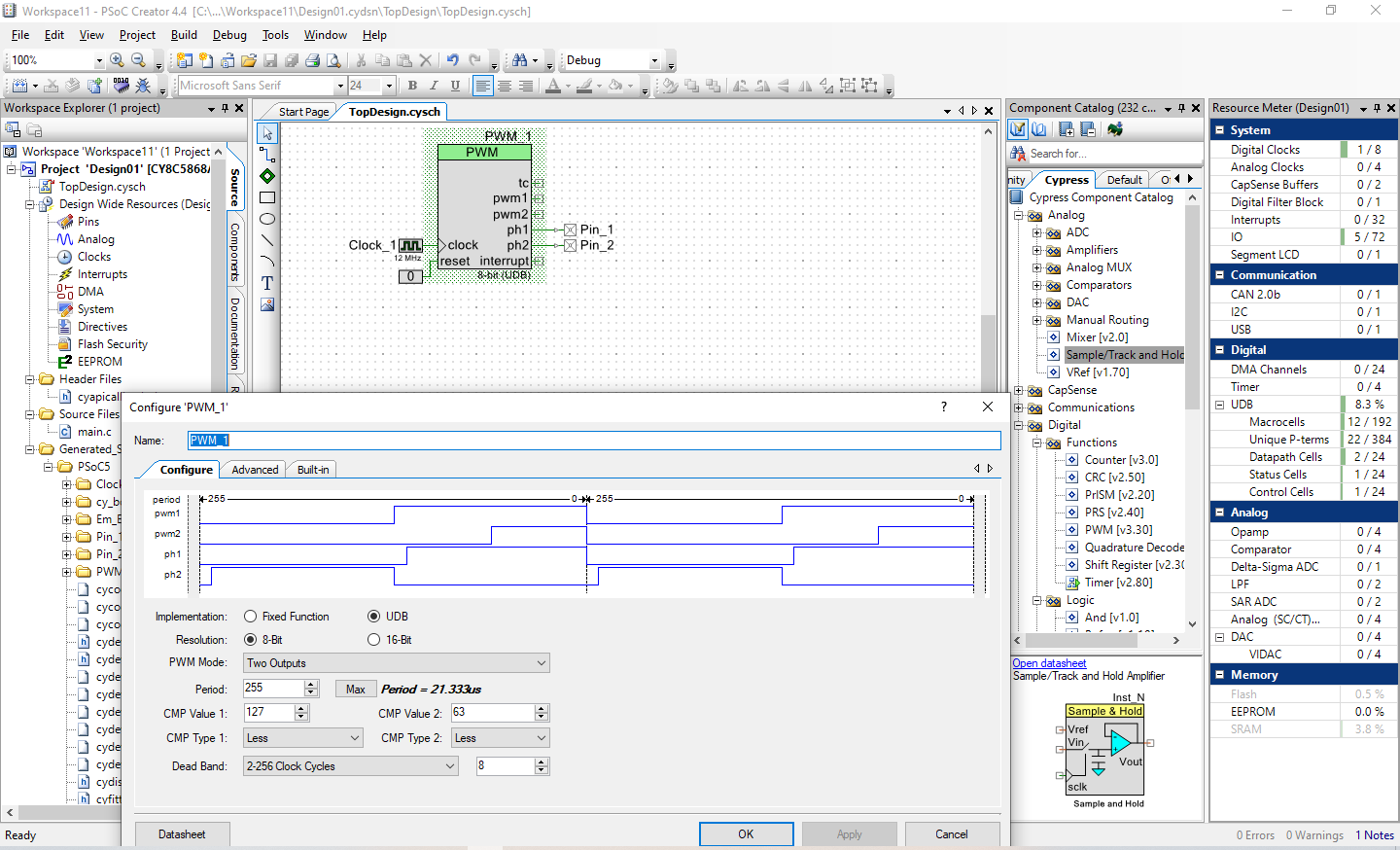1400x850 pixels.
Task: Open the Build menu
Action: click(x=184, y=35)
